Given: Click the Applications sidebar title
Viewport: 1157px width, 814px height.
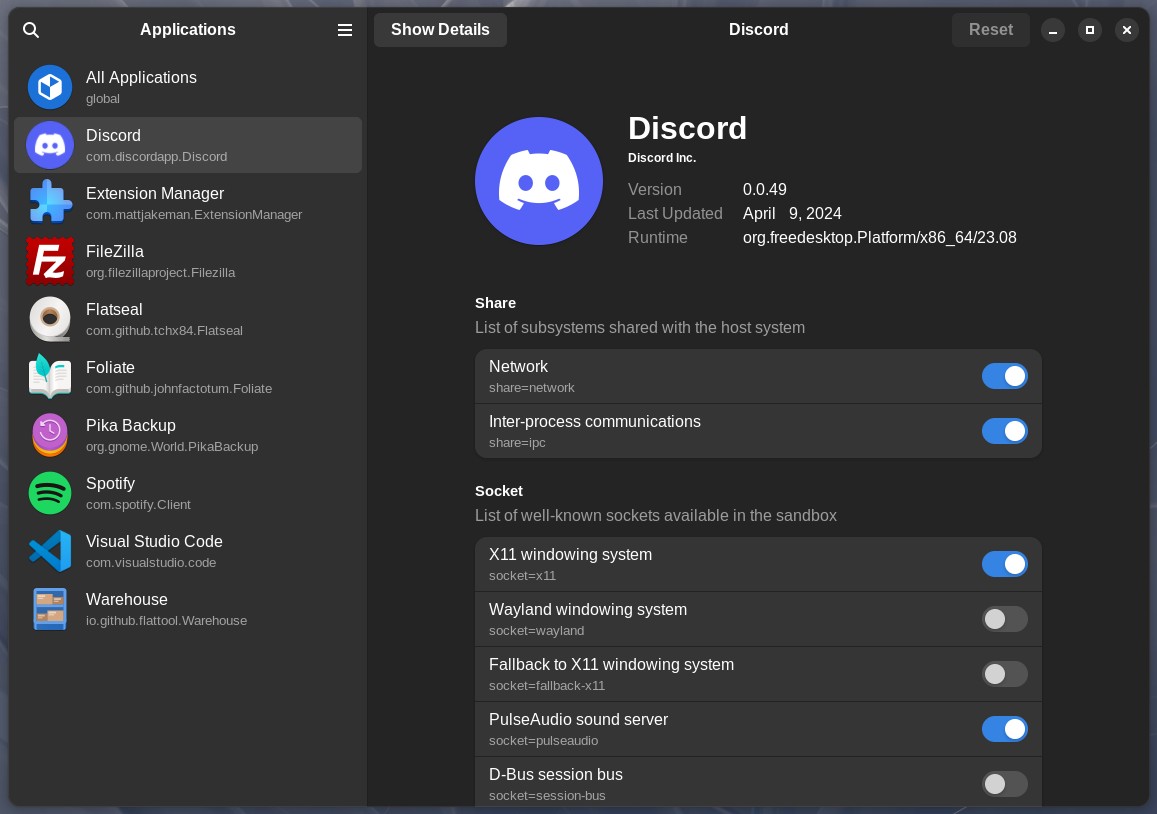Looking at the screenshot, I should [187, 30].
